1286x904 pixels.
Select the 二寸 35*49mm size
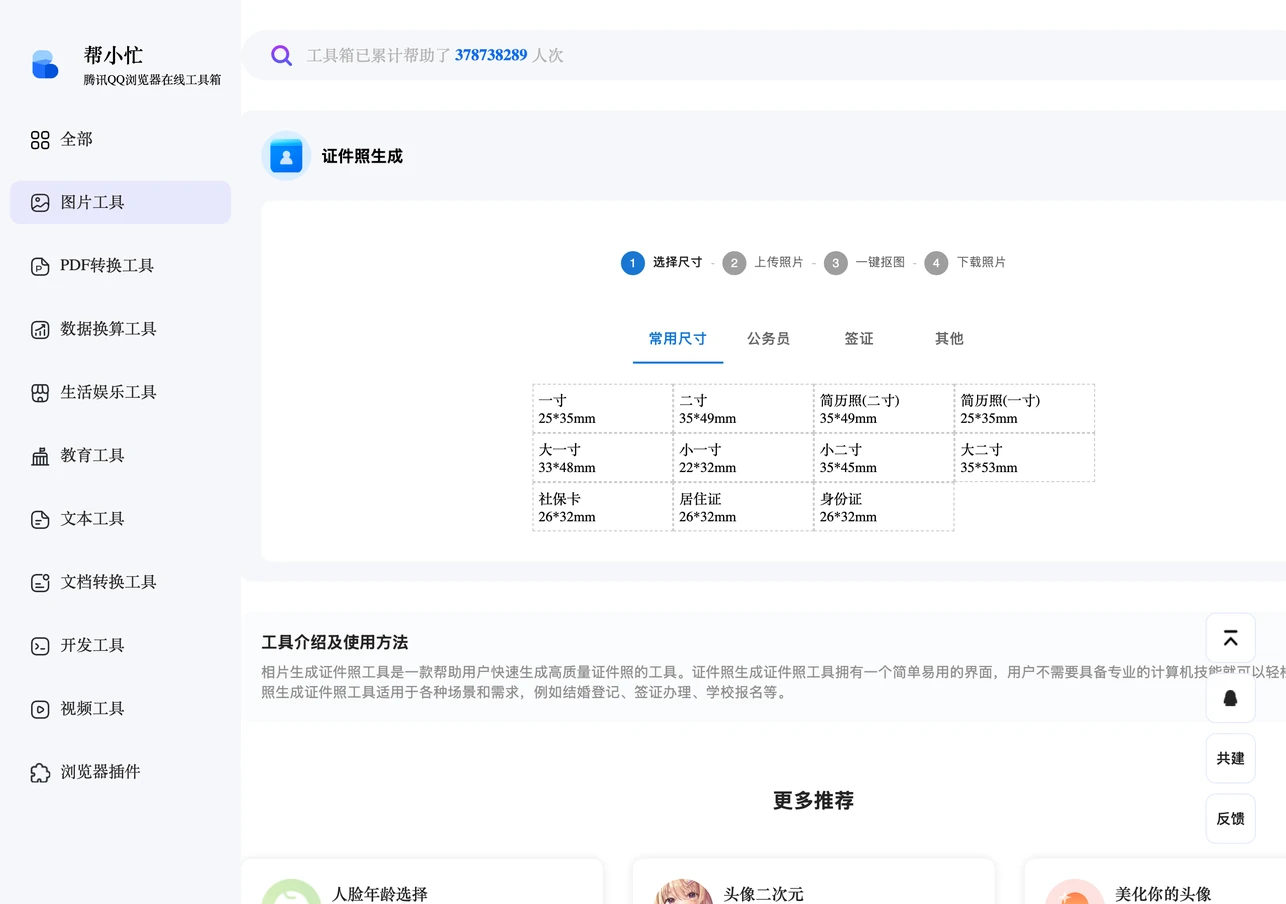pos(743,408)
